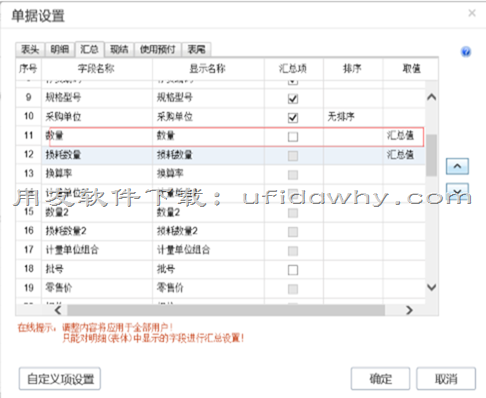The height and width of the screenshot is (398, 486).
Task: Select 数量2 field name cell
Action: tap(97, 212)
